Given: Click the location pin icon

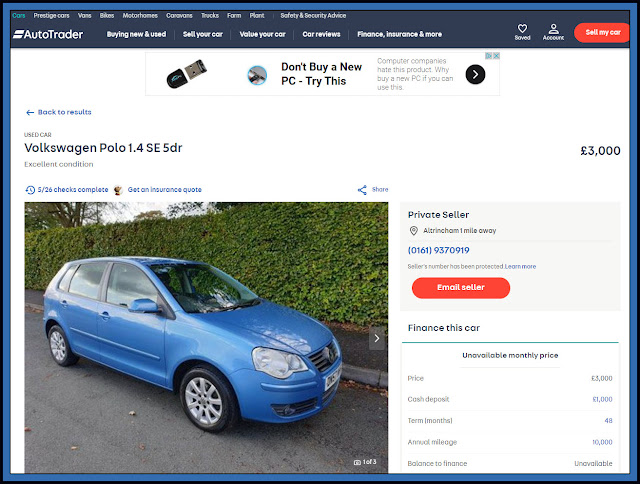Looking at the screenshot, I should (x=413, y=231).
